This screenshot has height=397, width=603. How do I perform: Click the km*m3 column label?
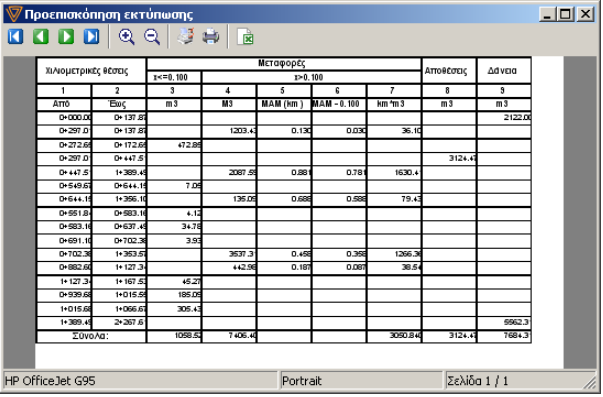coord(390,104)
